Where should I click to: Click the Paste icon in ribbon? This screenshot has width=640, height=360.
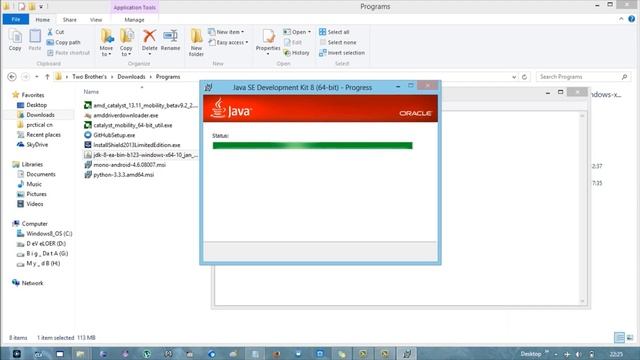pyautogui.click(x=35, y=40)
